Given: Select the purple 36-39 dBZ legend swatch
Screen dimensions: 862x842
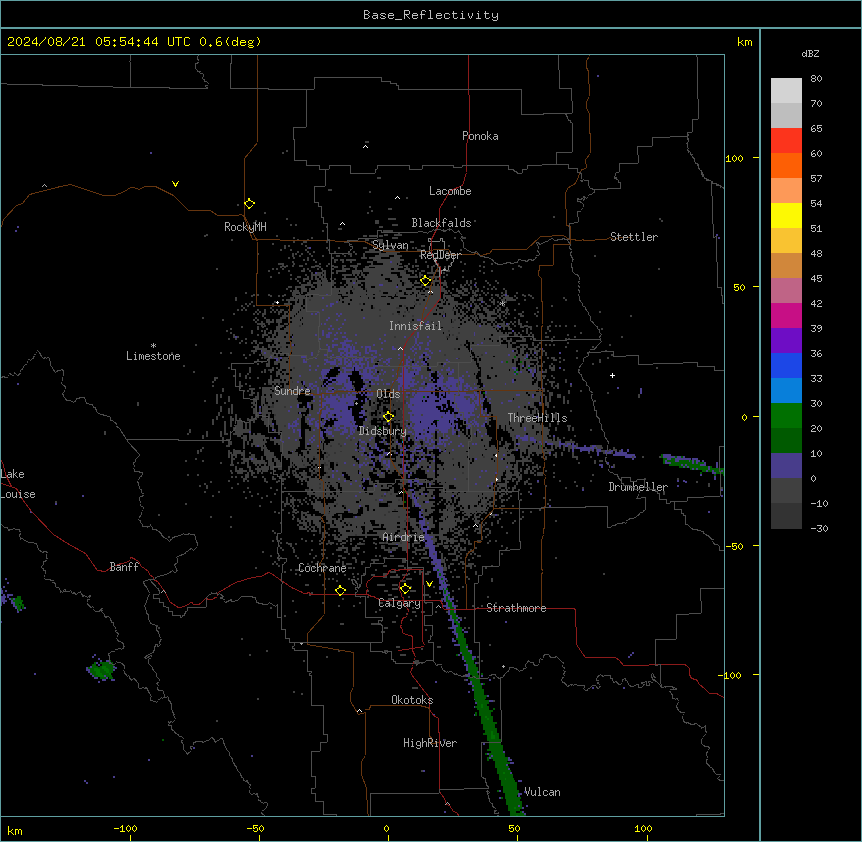Looking at the screenshot, I should (x=786, y=341).
